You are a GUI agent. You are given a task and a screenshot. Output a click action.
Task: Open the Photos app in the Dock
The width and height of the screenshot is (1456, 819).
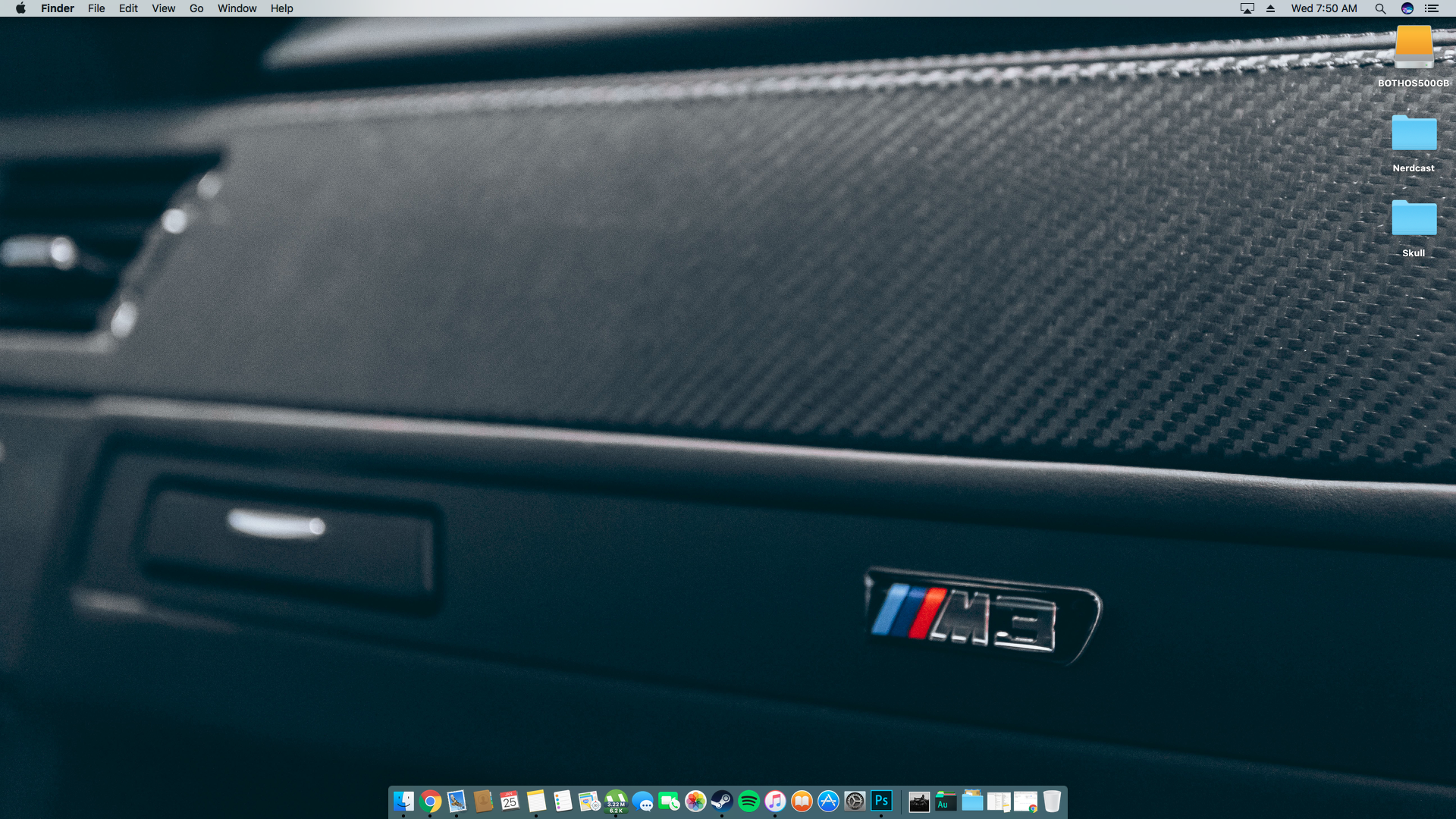tap(695, 801)
